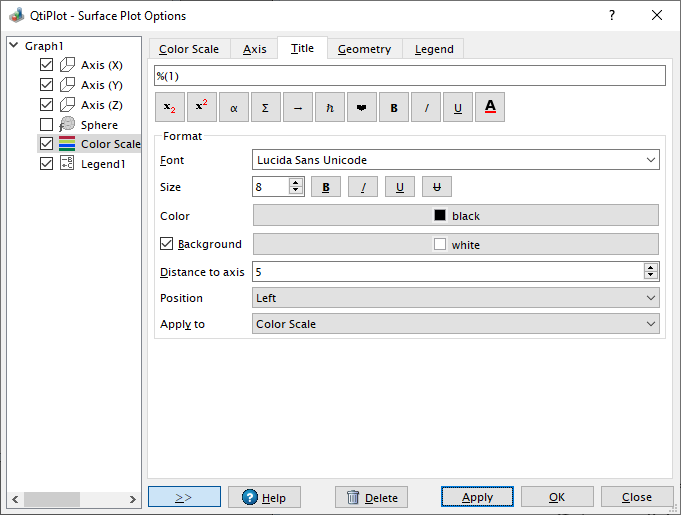Open the Legend tab

tap(434, 49)
